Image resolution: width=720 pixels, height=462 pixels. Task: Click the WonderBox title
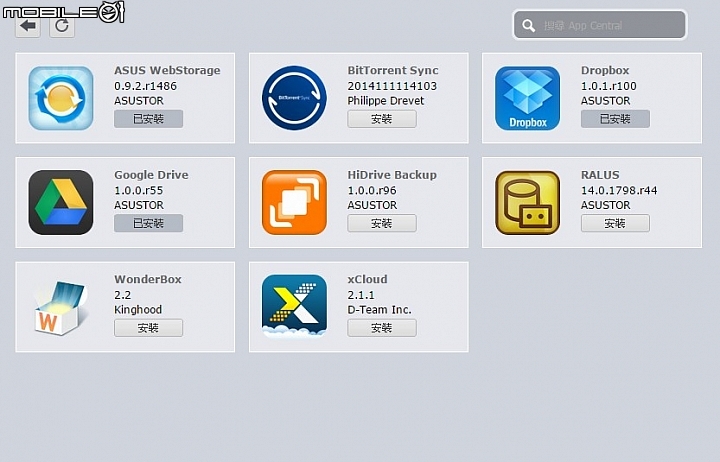coord(148,279)
